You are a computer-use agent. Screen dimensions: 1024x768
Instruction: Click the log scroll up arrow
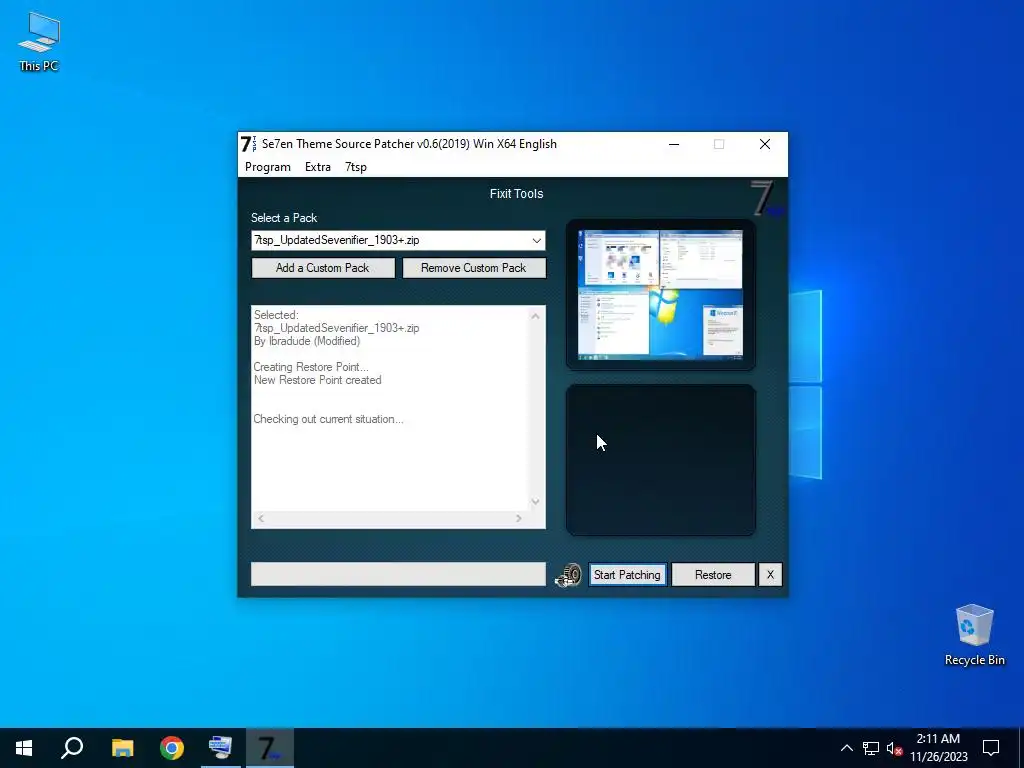tap(536, 316)
